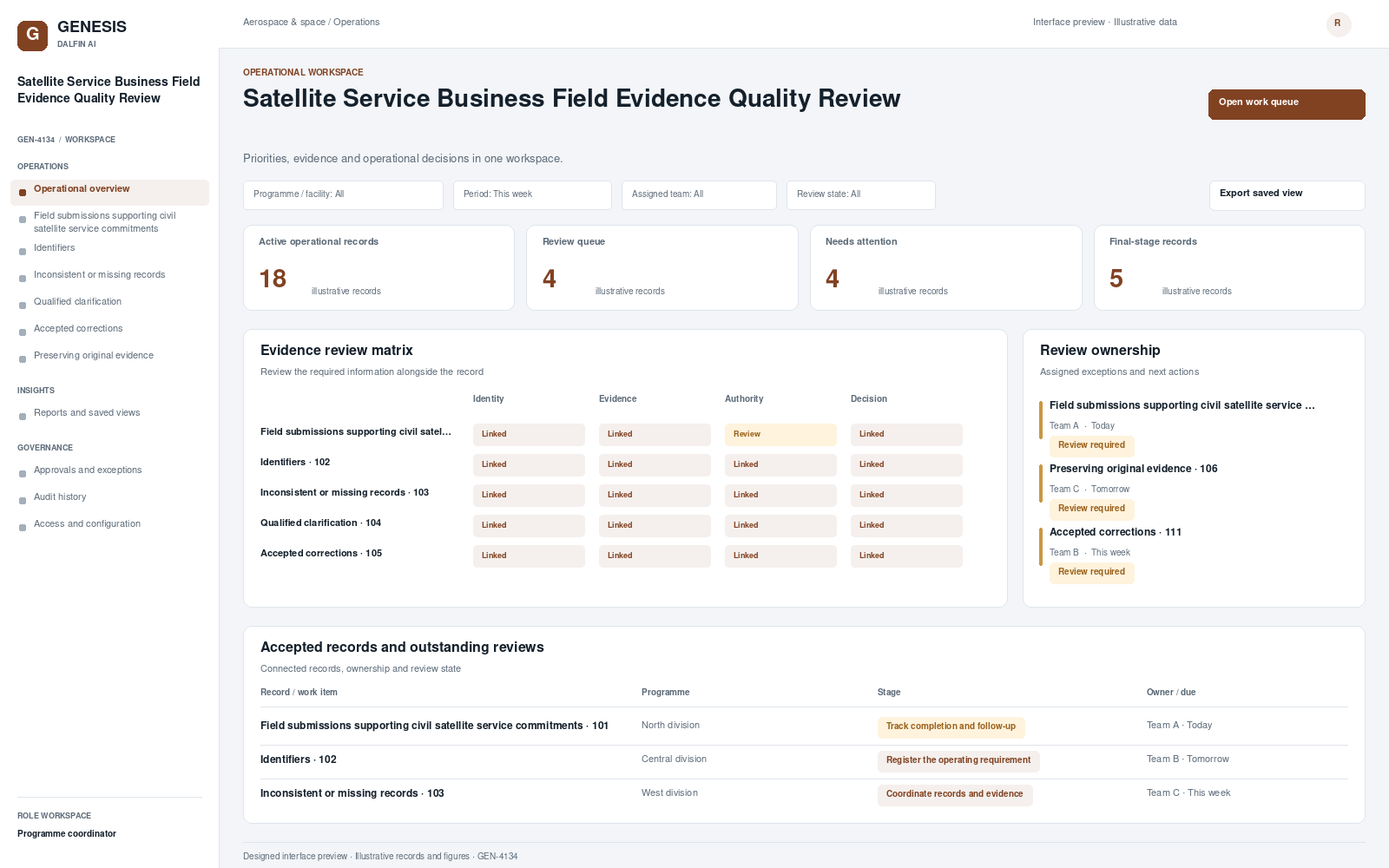Click the Genesis G logo icon
The height and width of the screenshot is (868, 1389).
coord(32,36)
